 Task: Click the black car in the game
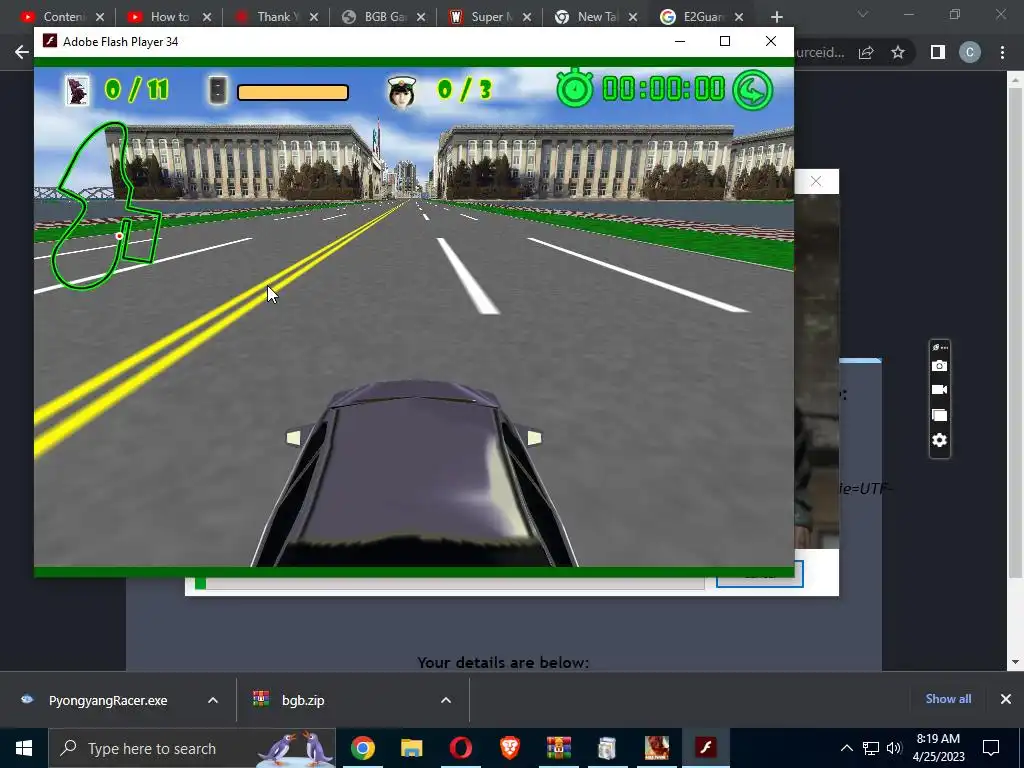point(414,474)
